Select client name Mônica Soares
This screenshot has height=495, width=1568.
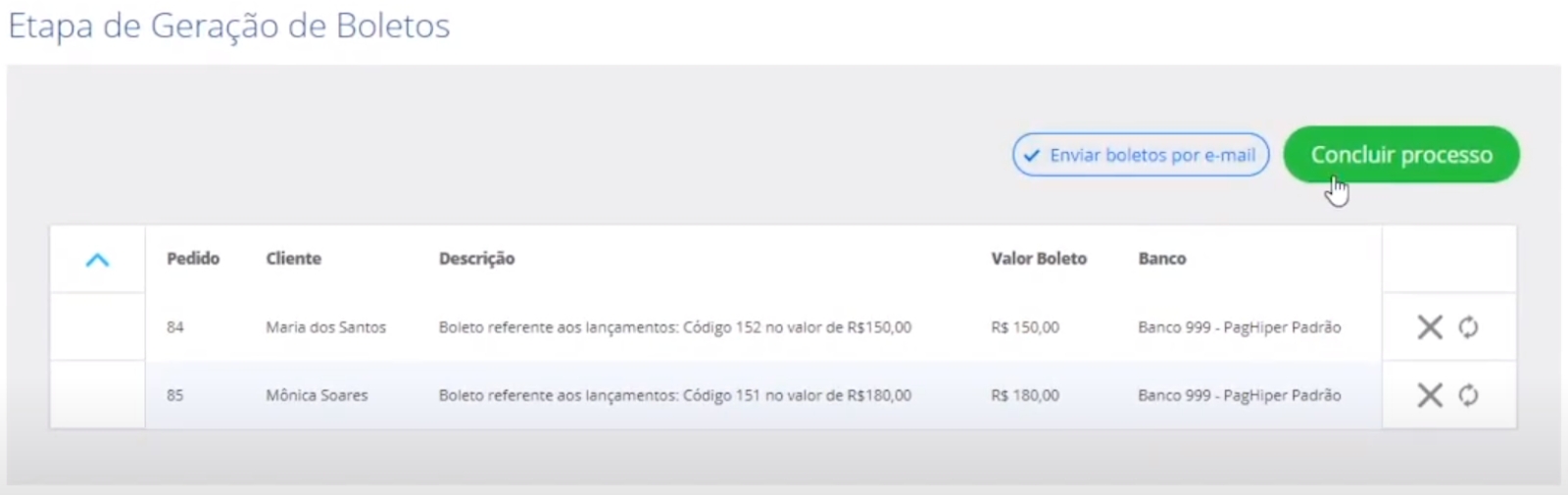point(317,395)
